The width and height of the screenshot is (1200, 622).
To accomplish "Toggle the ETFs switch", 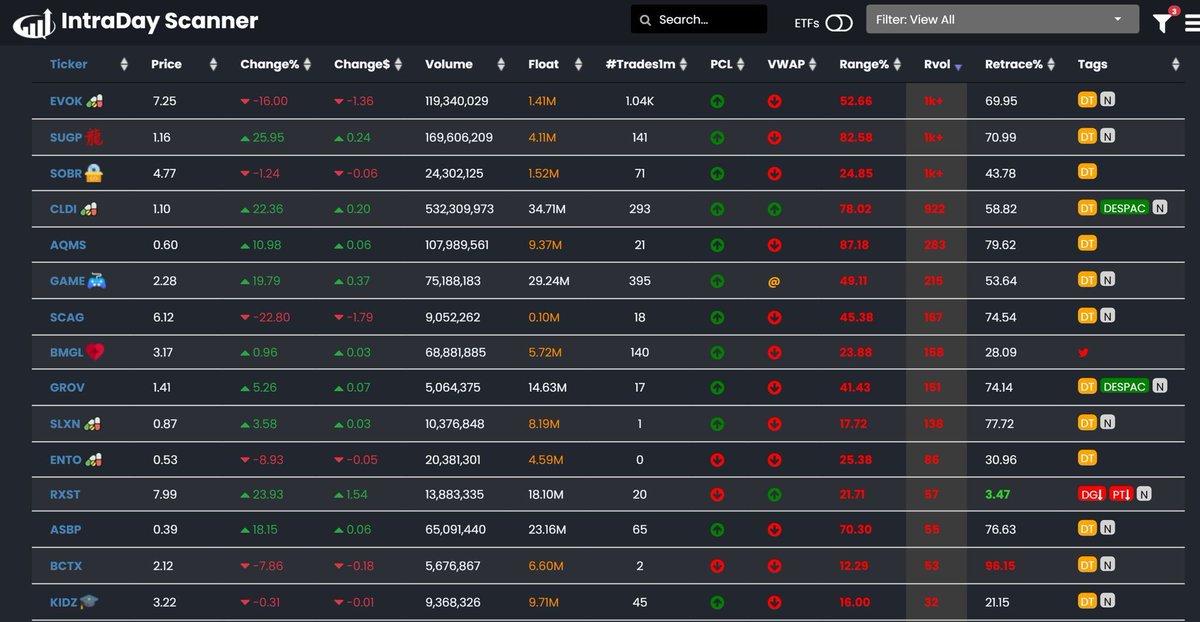I will 839,22.
